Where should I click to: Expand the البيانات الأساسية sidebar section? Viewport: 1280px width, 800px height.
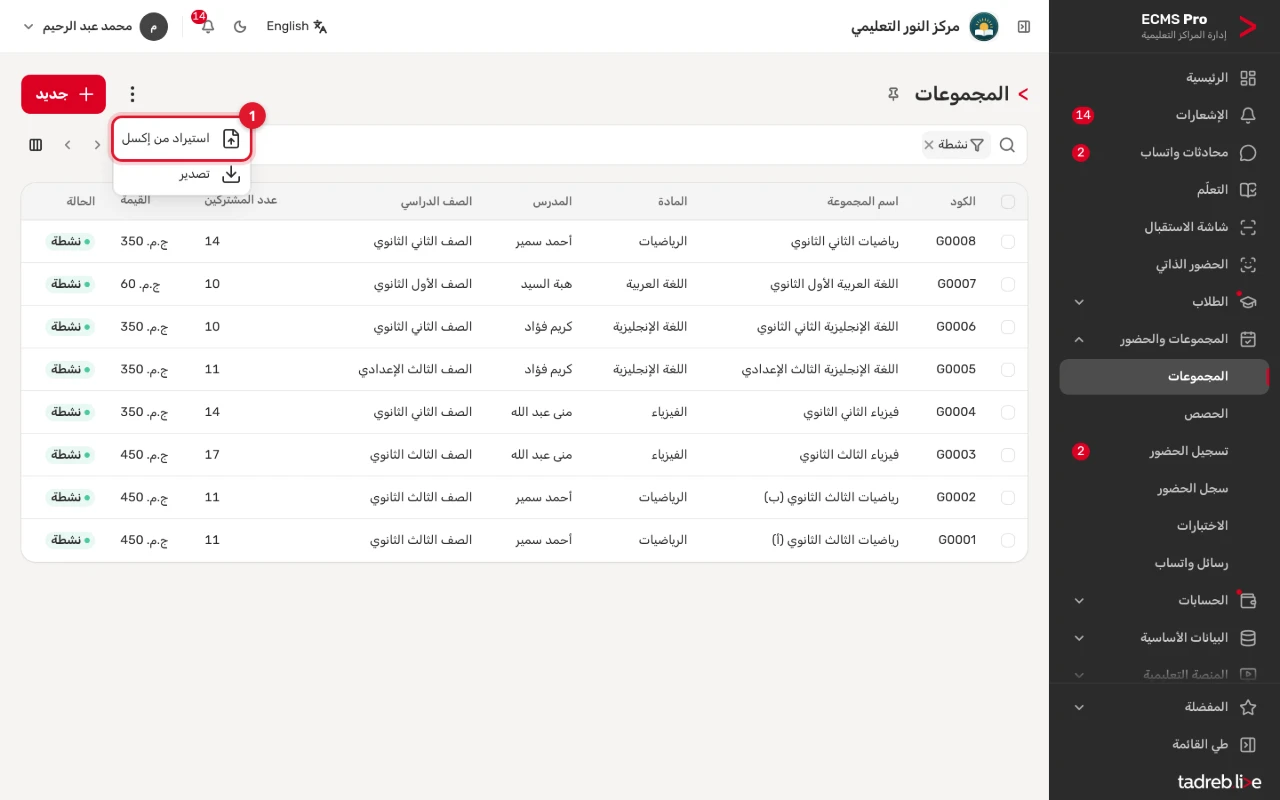[1164, 638]
